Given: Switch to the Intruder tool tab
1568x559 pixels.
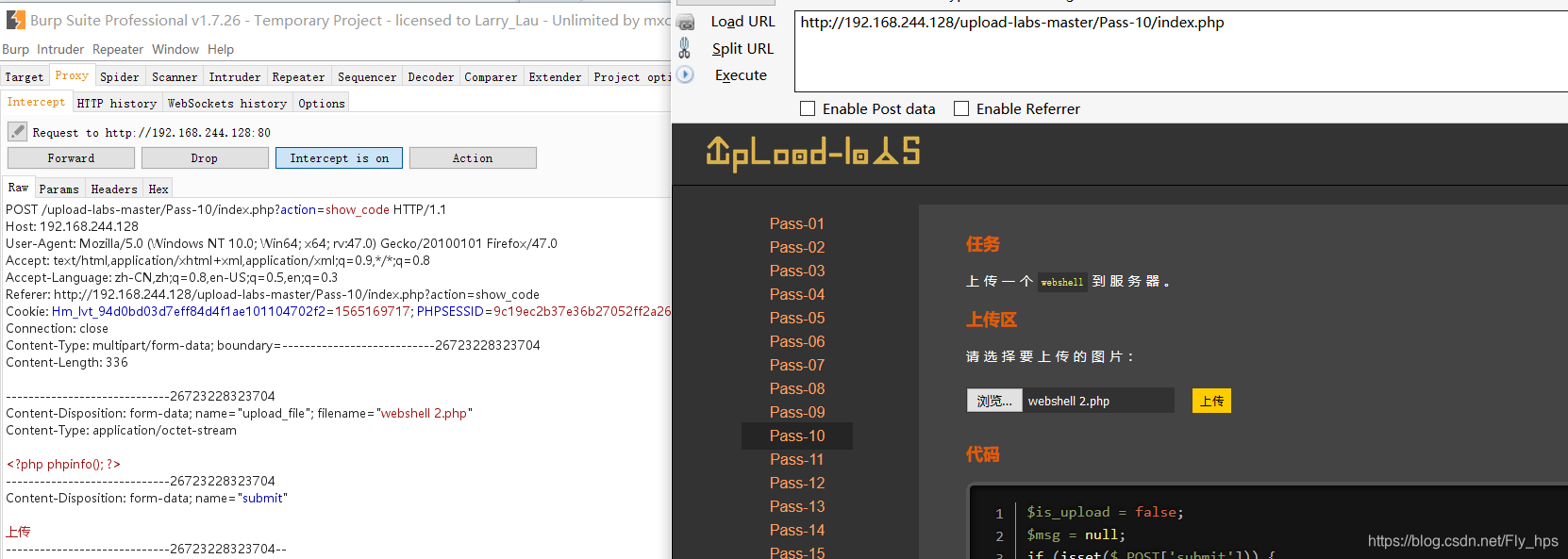Looking at the screenshot, I should coord(235,77).
